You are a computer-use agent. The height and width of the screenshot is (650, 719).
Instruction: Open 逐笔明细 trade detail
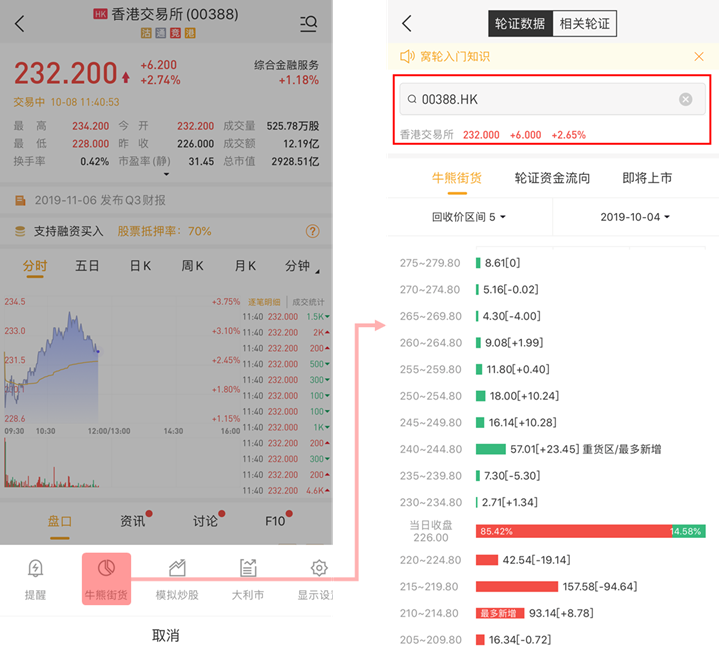pos(264,302)
